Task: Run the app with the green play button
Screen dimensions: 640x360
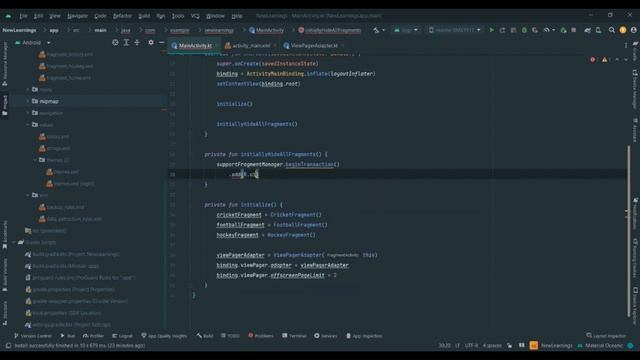Action: tap(491, 30)
